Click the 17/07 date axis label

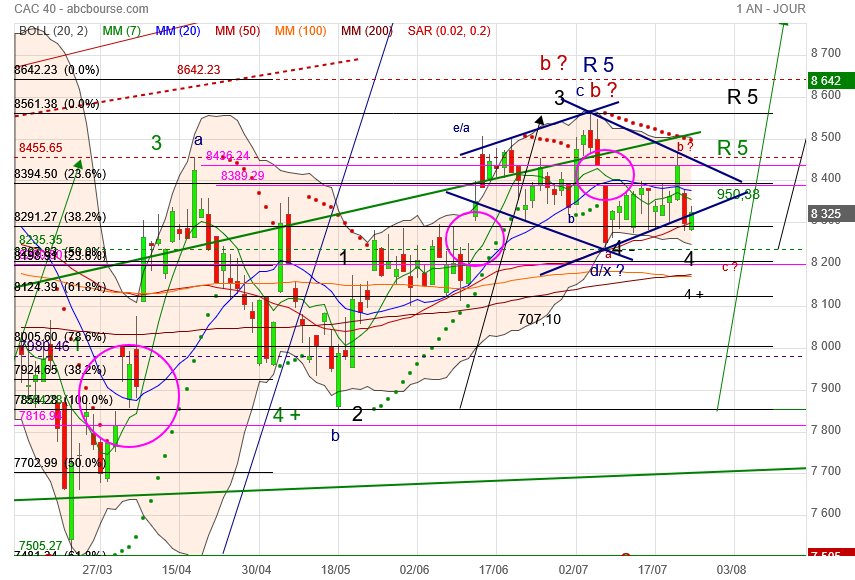point(652,570)
